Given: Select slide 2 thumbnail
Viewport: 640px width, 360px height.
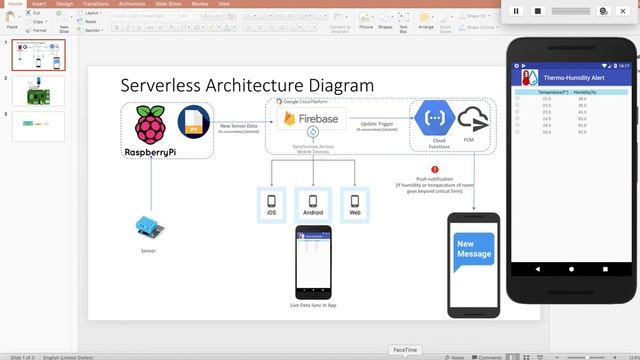Looking at the screenshot, I should click(x=38, y=91).
